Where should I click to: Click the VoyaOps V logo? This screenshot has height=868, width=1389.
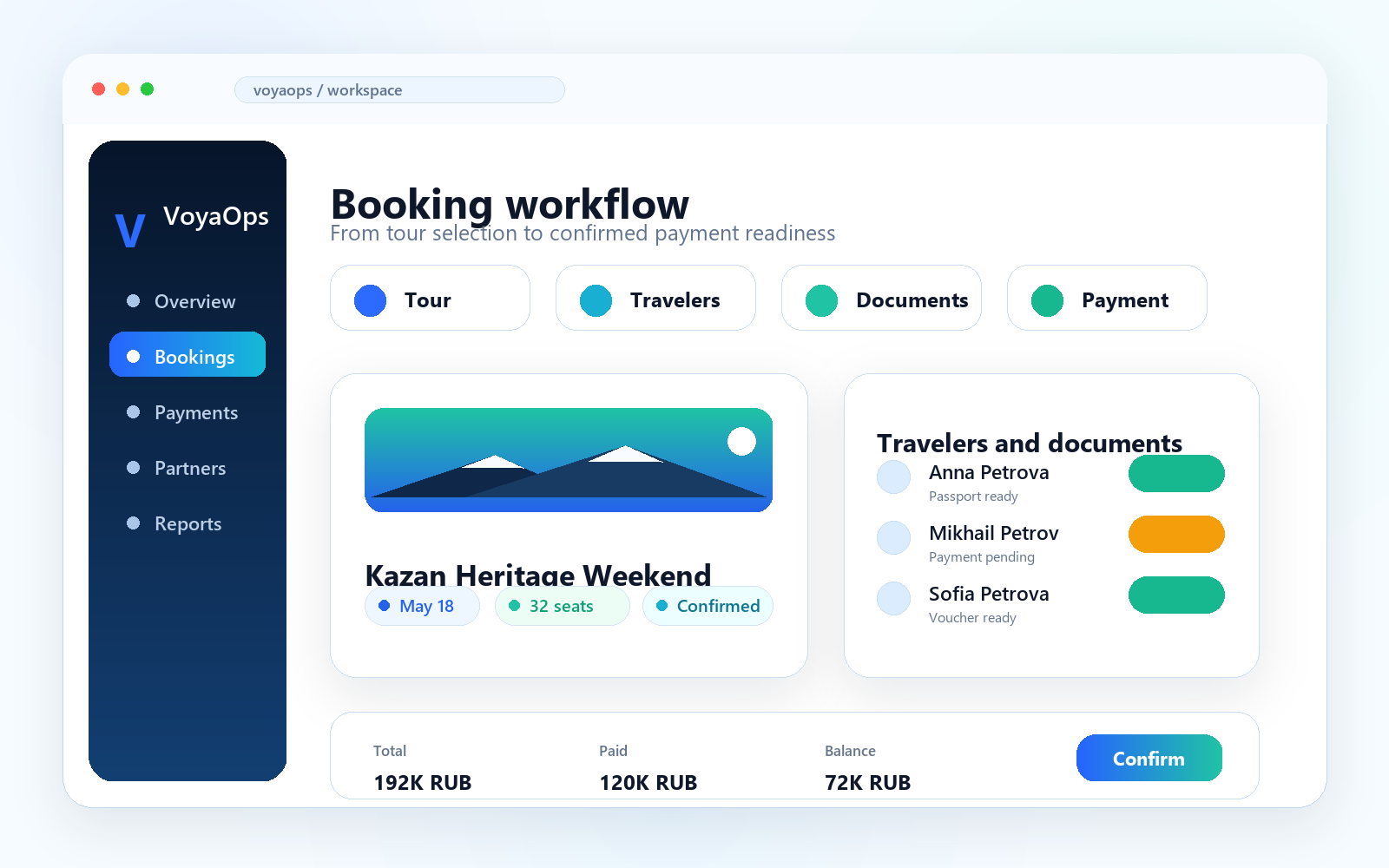pyautogui.click(x=129, y=230)
